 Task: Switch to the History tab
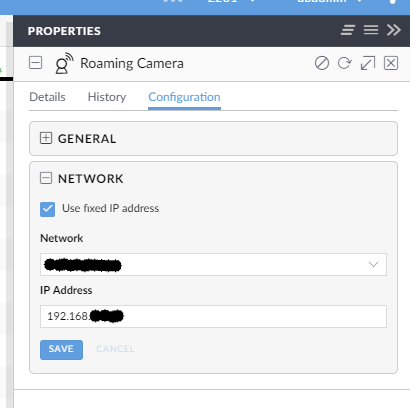[107, 97]
